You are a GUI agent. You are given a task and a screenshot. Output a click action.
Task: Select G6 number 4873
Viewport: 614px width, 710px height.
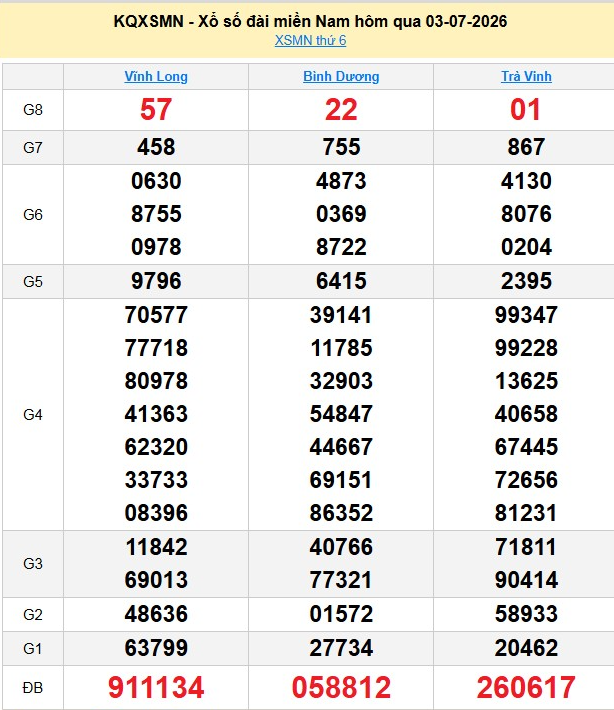pyautogui.click(x=341, y=181)
